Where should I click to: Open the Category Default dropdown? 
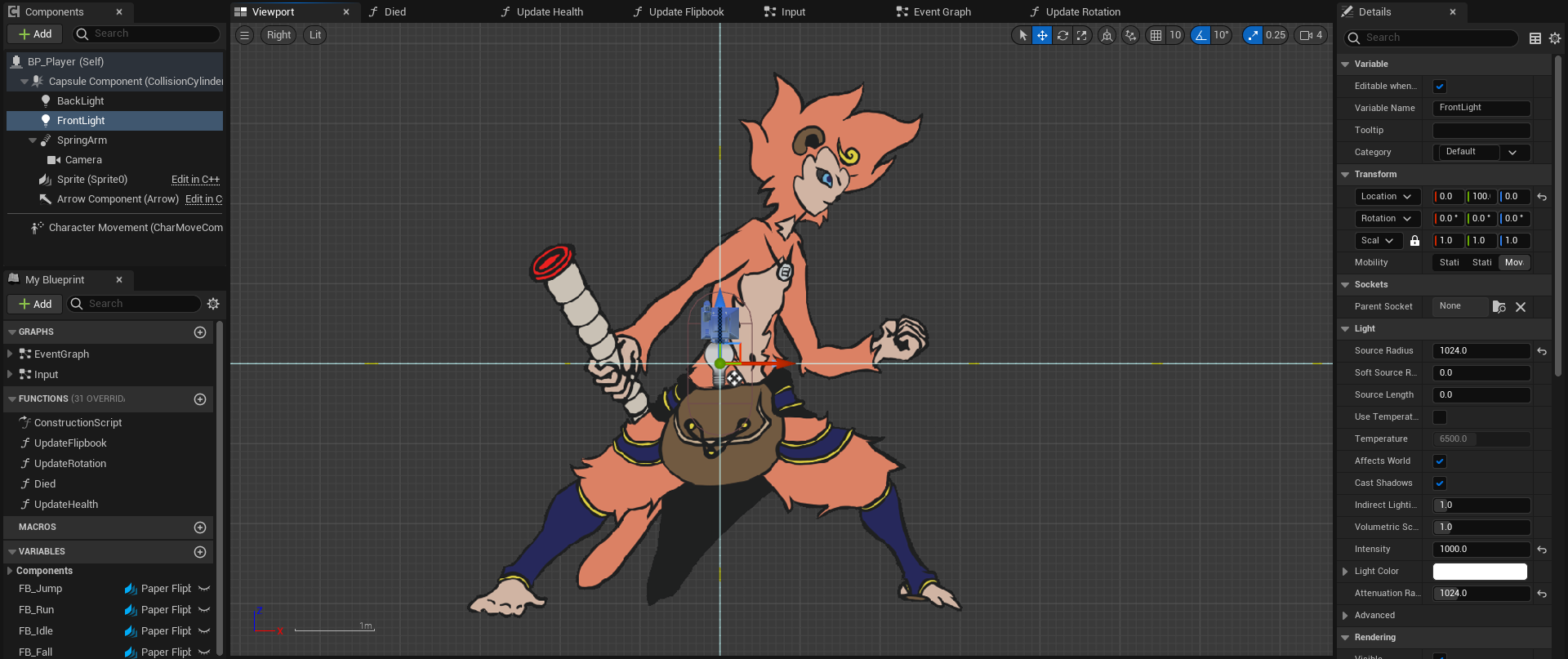(1481, 153)
